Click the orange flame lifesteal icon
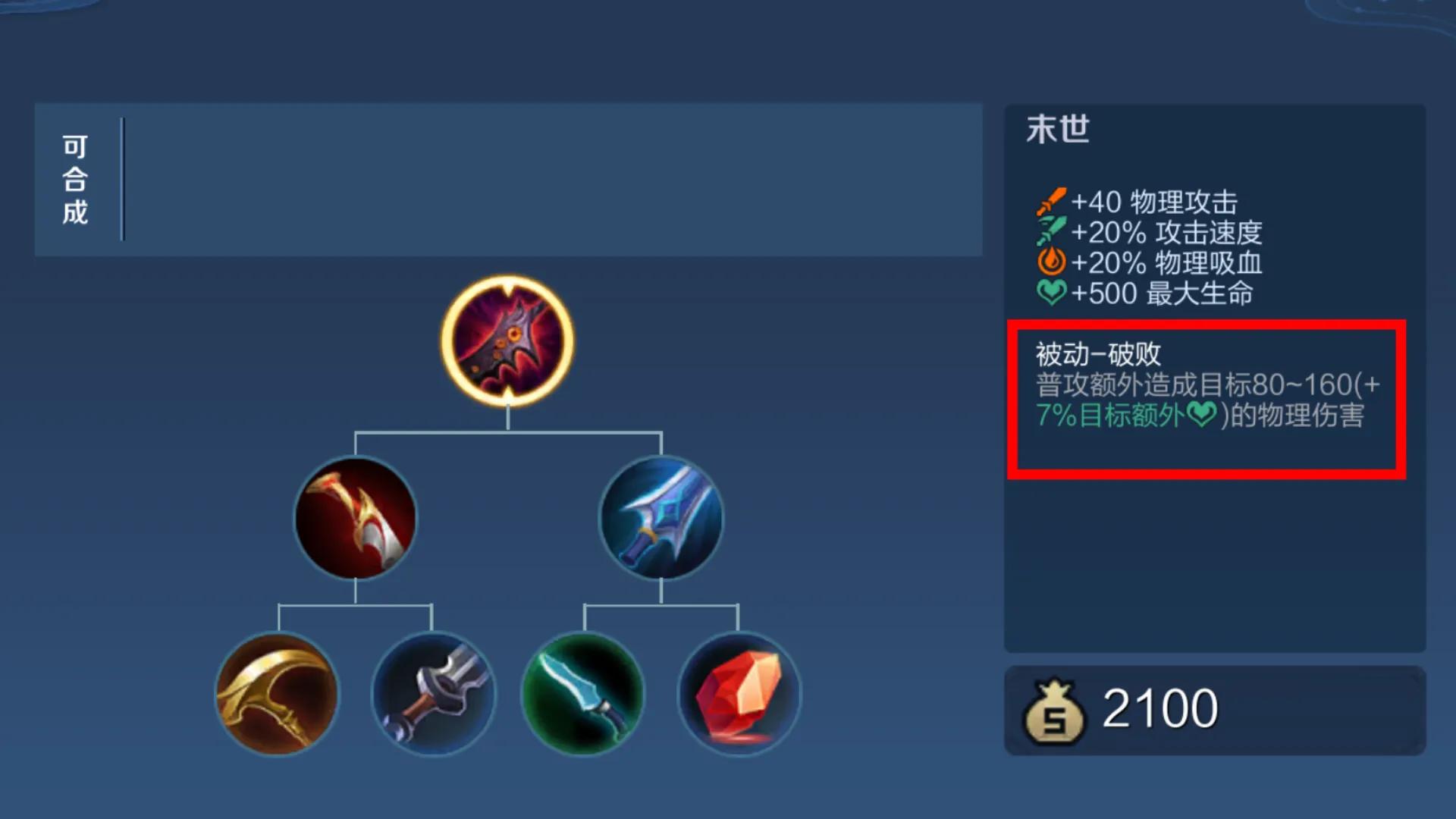1456x819 pixels. (x=1051, y=262)
